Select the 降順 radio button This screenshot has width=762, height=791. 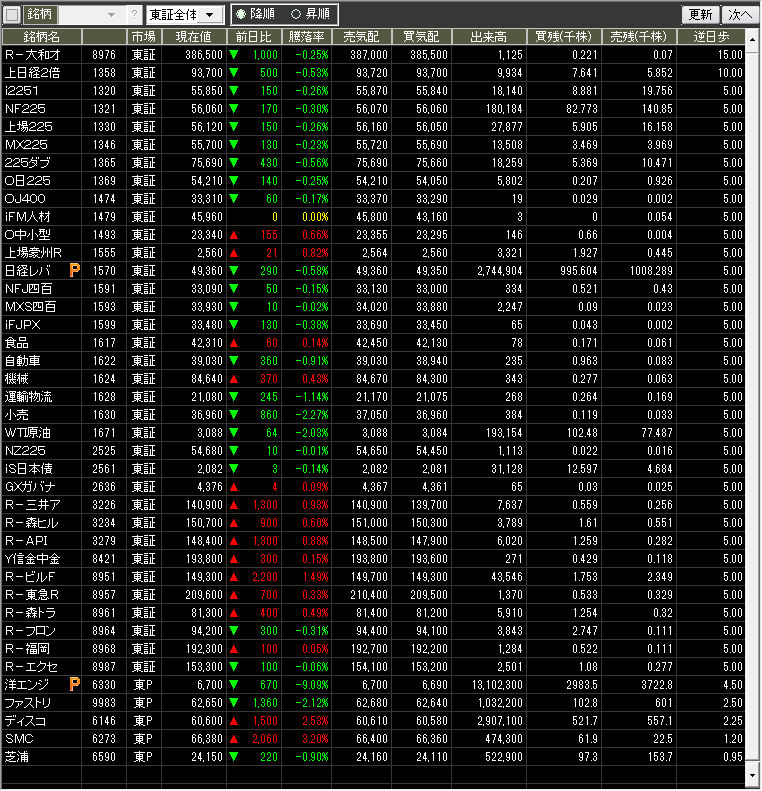point(241,15)
